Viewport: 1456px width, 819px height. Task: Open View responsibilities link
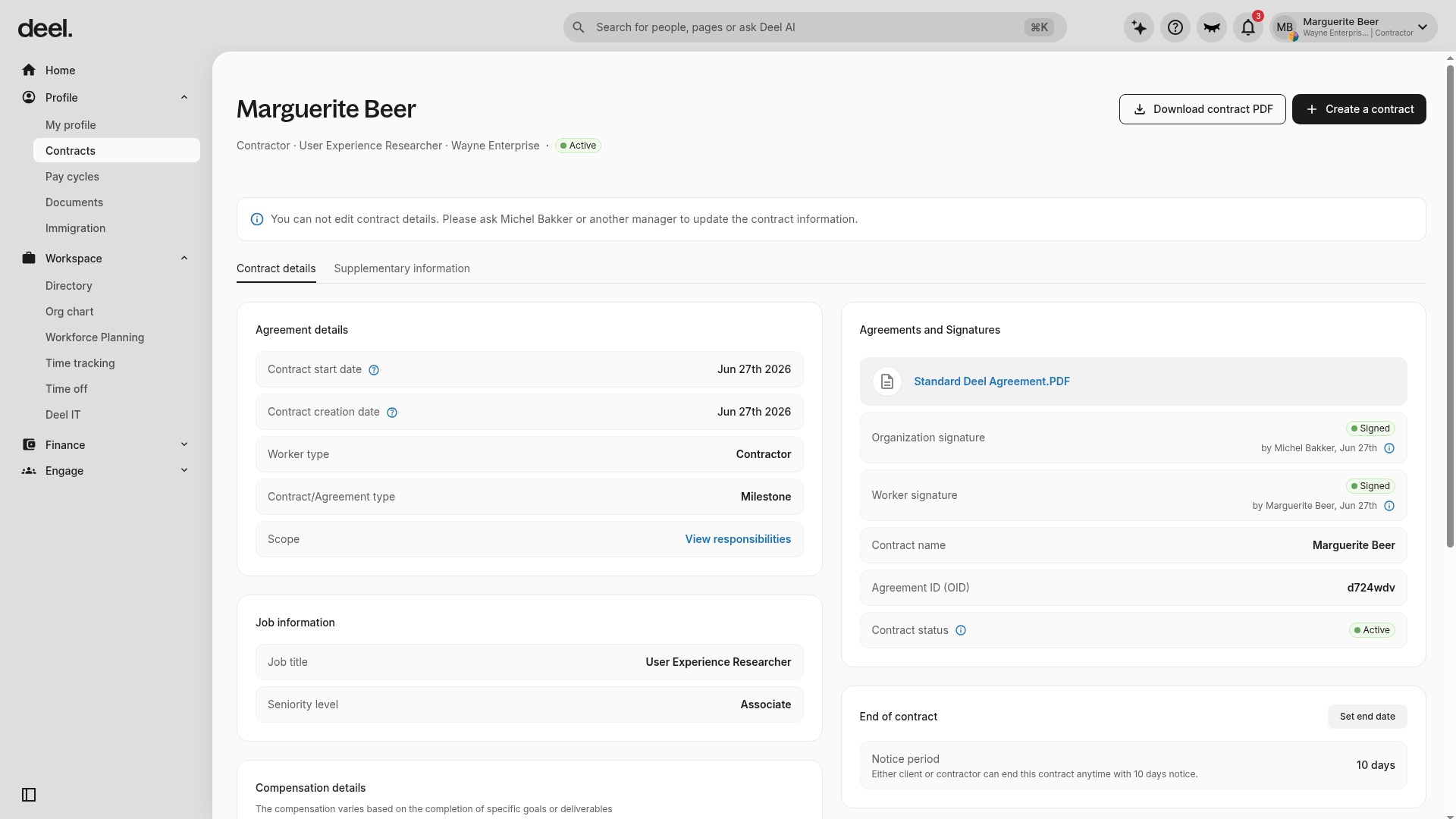tap(738, 539)
